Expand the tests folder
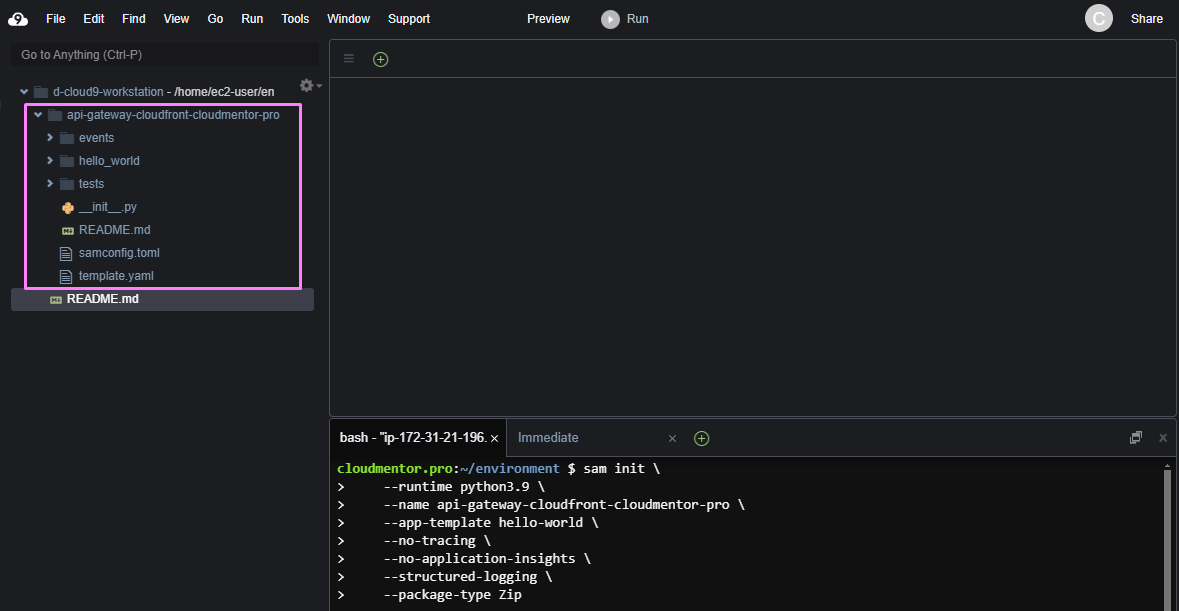This screenshot has width=1179, height=611. coord(50,183)
